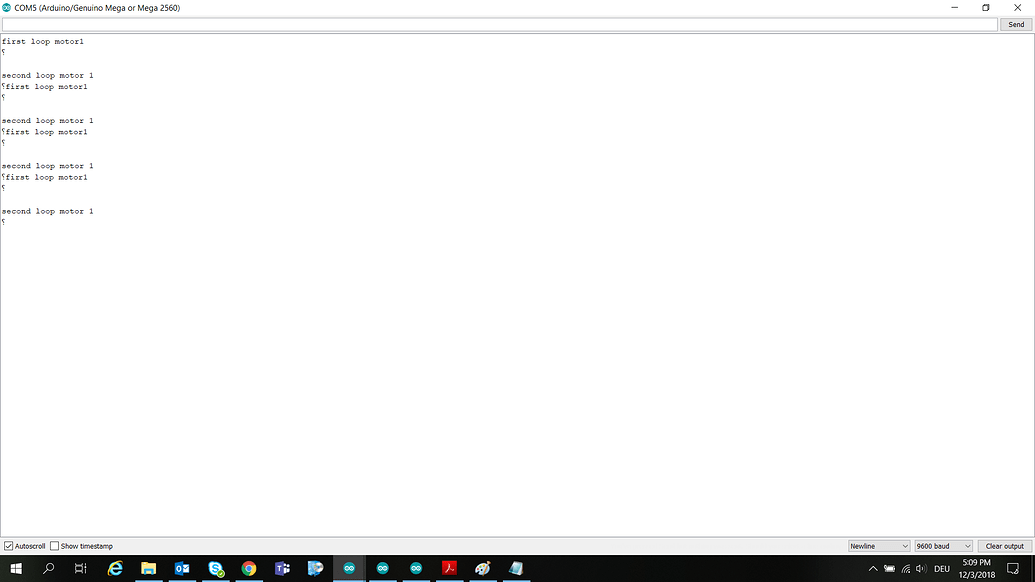Disable the Autoscroll checkbox

click(7, 545)
